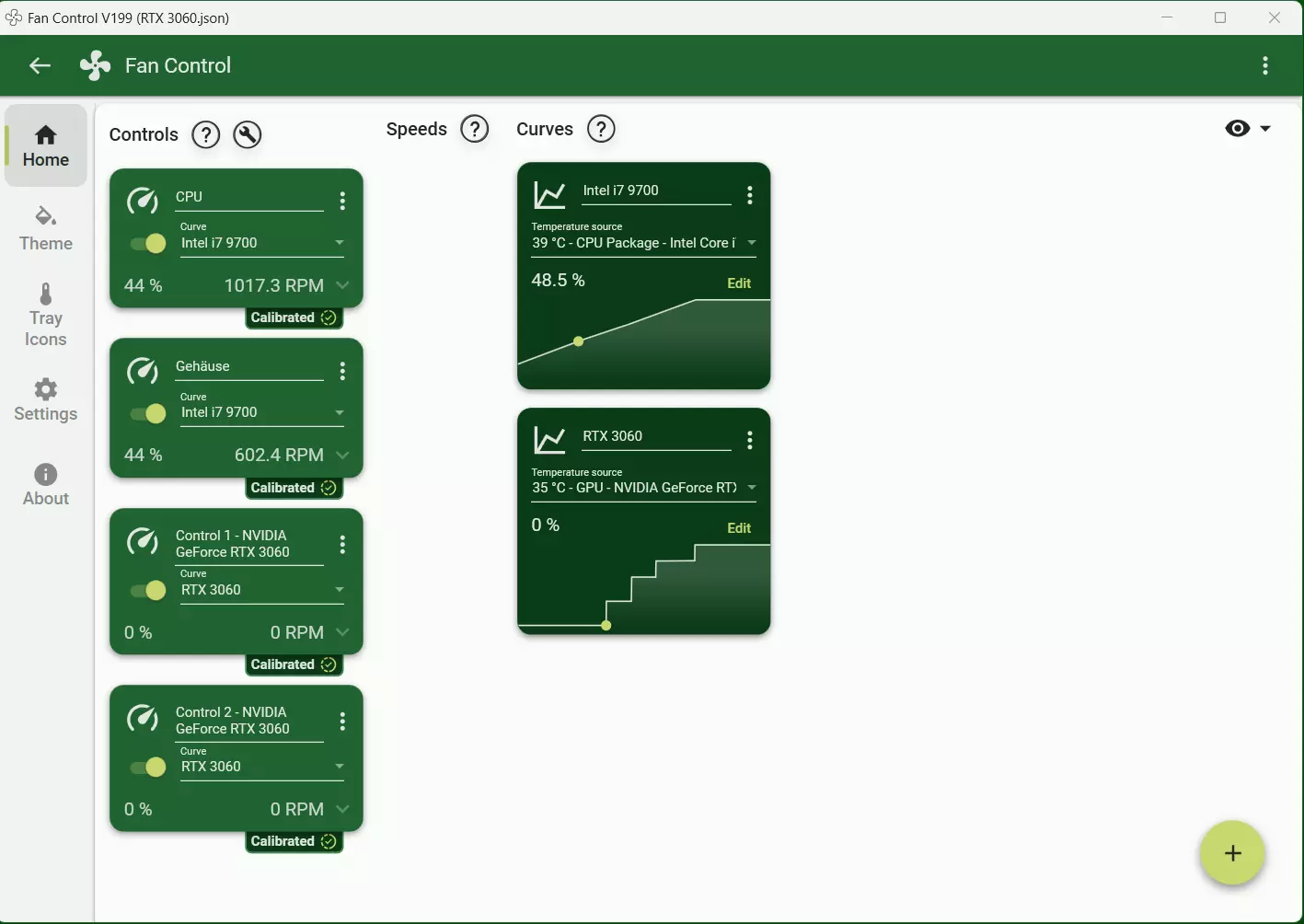Click RTX 3060 curve graph icon
Viewport: 1304px width, 924px height.
coord(549,440)
